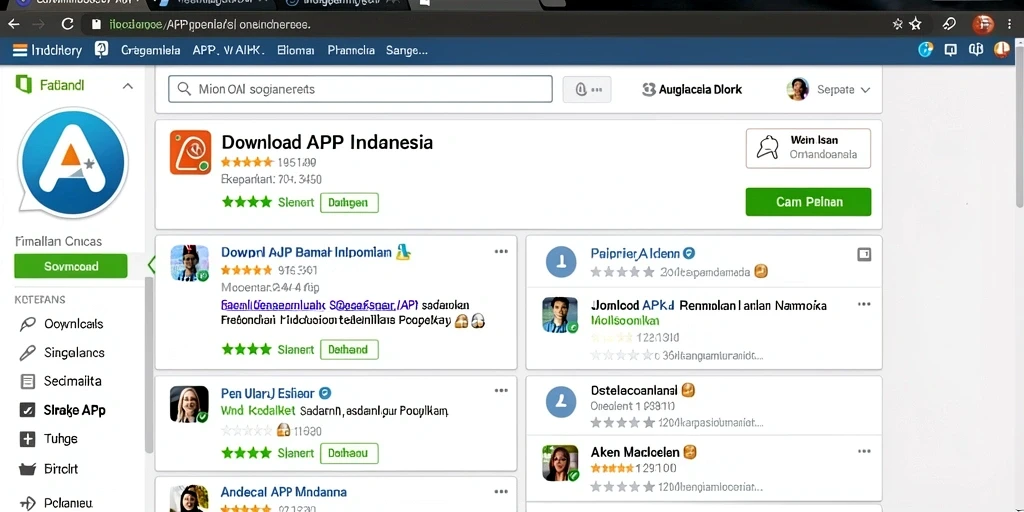Screen dimensions: 1024x512
Task: Click Dathand button in Dowprl AJP card
Action: tap(349, 349)
